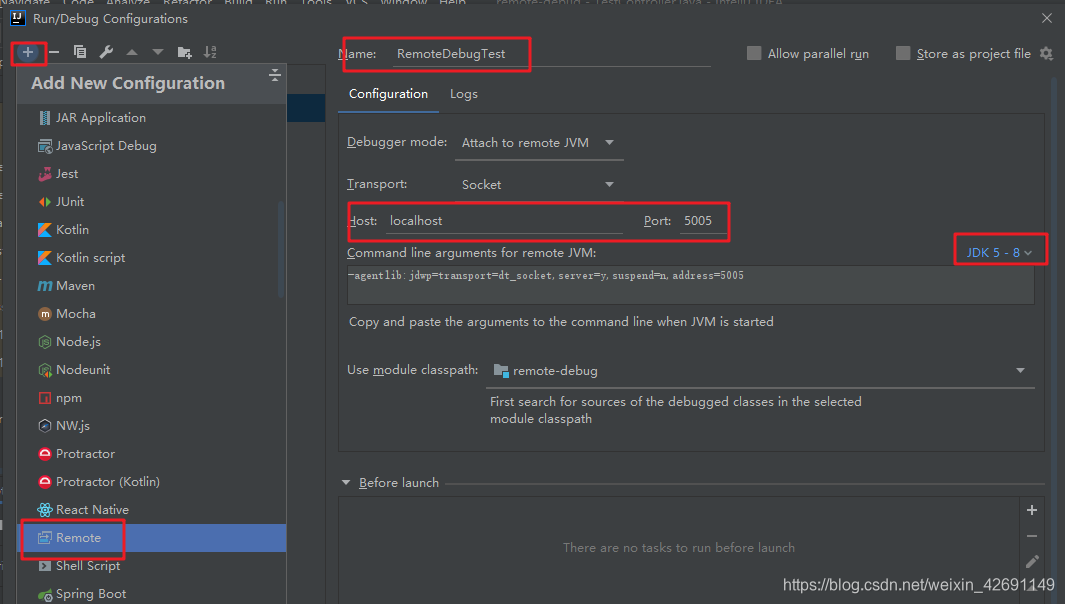Viewport: 1065px width, 604px height.
Task: Collapse list icon in Add New Configuration header
Action: coord(274,75)
